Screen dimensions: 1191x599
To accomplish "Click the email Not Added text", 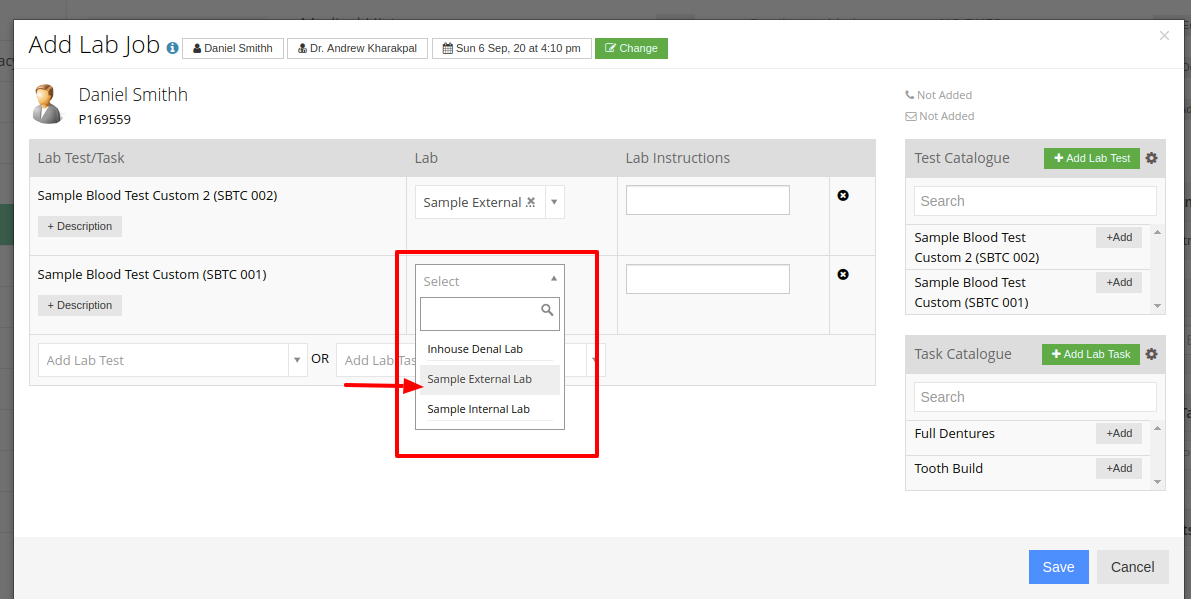I will [946, 116].
